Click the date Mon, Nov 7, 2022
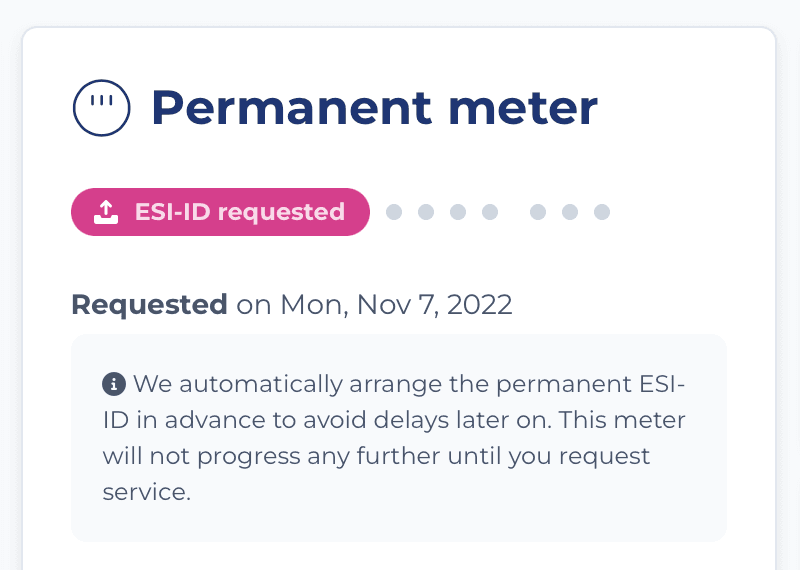This screenshot has width=800, height=570. (396, 304)
